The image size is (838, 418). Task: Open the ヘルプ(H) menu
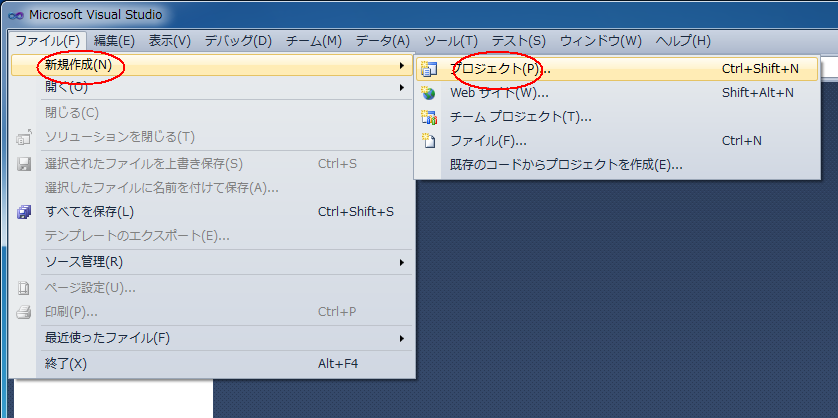pyautogui.click(x=683, y=41)
